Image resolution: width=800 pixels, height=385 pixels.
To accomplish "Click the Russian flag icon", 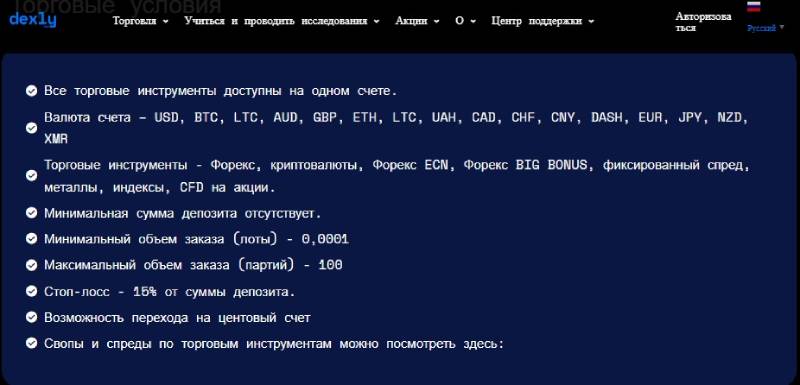I will tap(754, 7).
